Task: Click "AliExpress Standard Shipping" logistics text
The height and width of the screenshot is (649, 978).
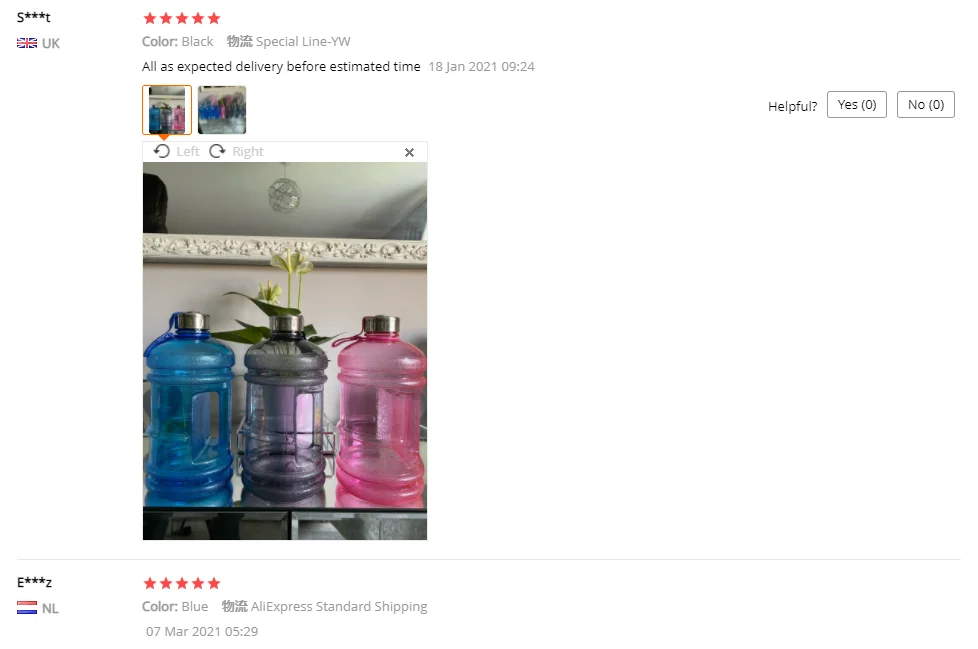Action: 339,607
